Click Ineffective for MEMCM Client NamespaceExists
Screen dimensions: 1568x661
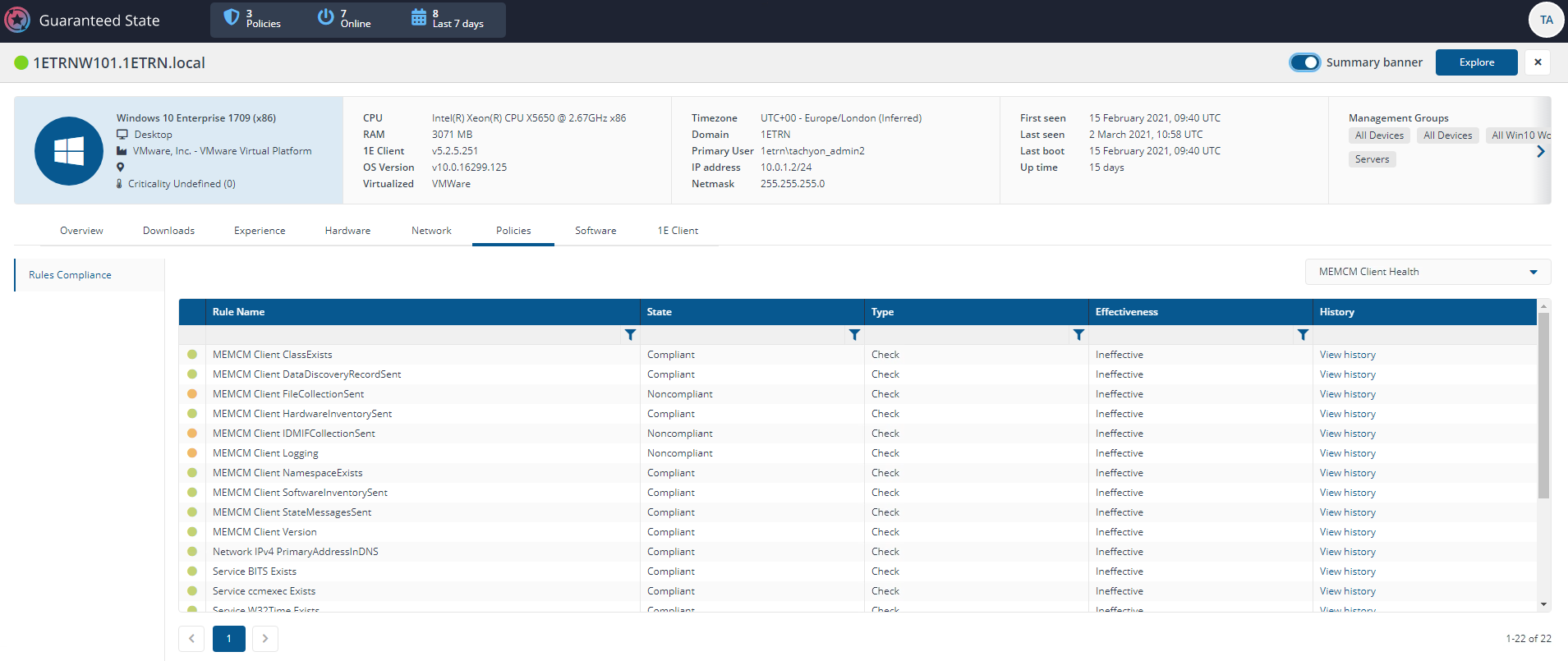[x=1119, y=473]
